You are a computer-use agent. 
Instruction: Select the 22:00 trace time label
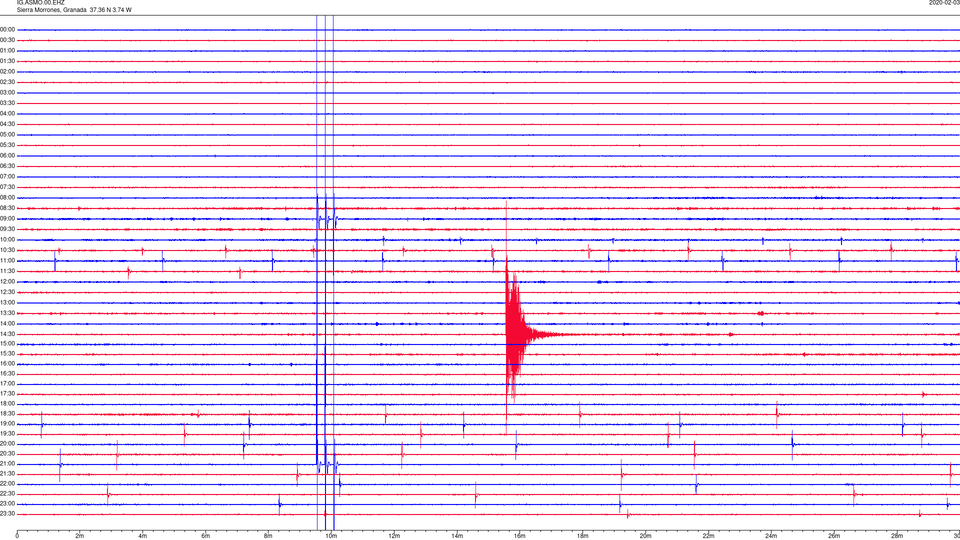coord(7,484)
